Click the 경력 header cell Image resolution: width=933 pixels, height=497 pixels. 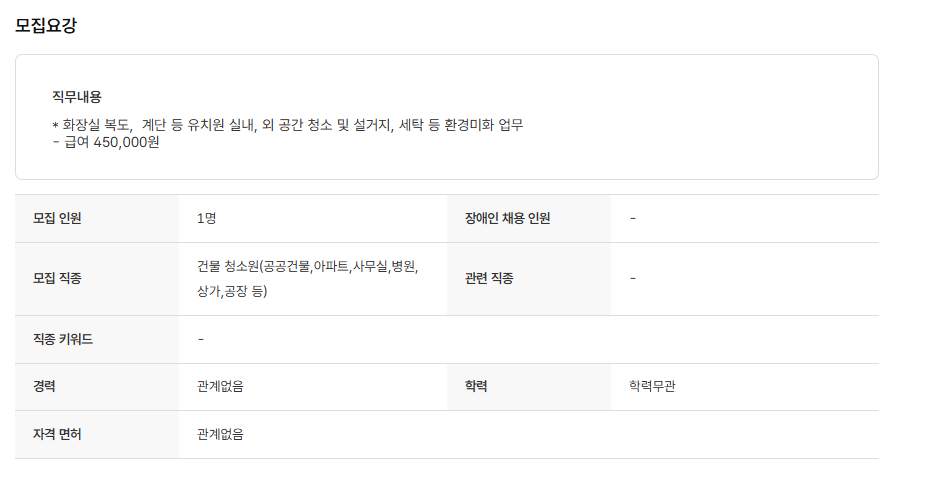[x=44, y=386]
